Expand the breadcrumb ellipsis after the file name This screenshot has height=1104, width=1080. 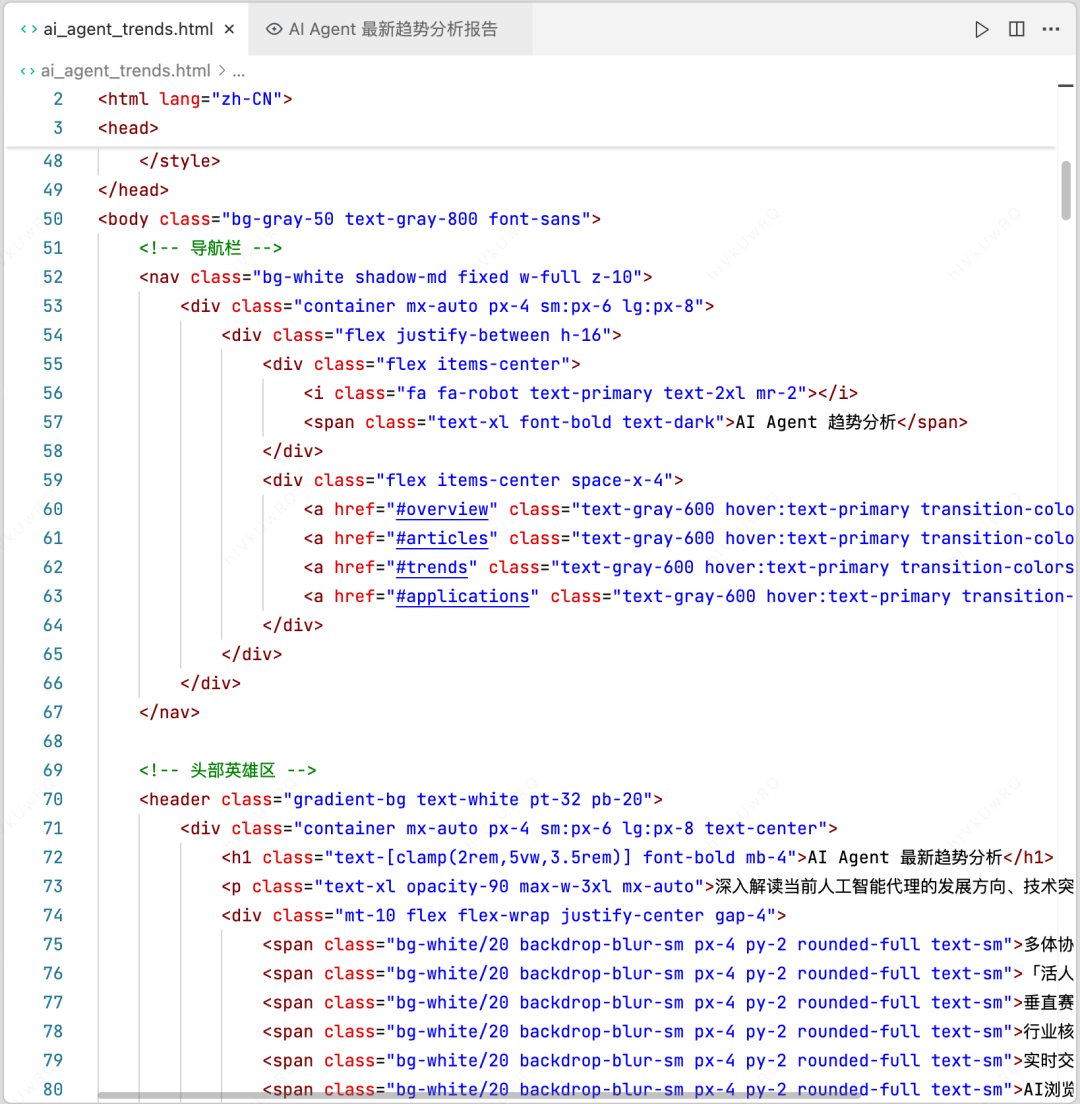pos(239,70)
